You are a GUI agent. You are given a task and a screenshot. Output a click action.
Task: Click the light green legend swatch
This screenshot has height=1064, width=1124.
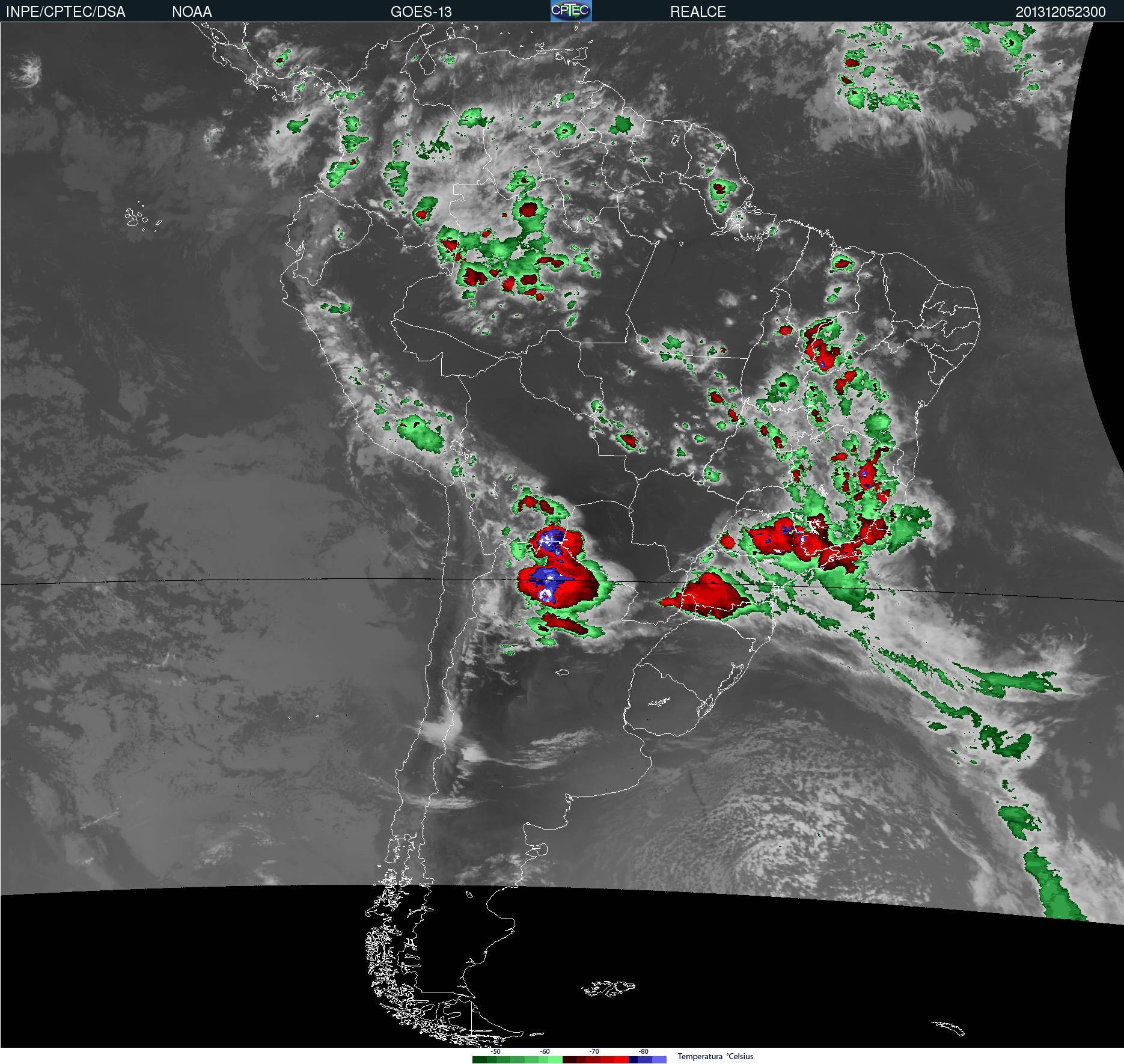tap(555, 1059)
